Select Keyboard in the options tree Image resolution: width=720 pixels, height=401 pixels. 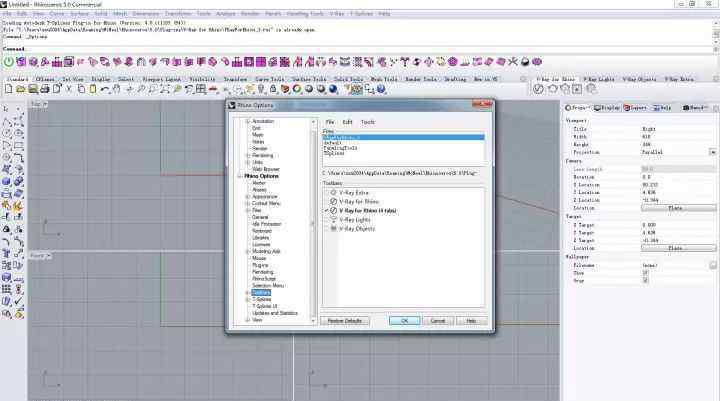point(261,231)
